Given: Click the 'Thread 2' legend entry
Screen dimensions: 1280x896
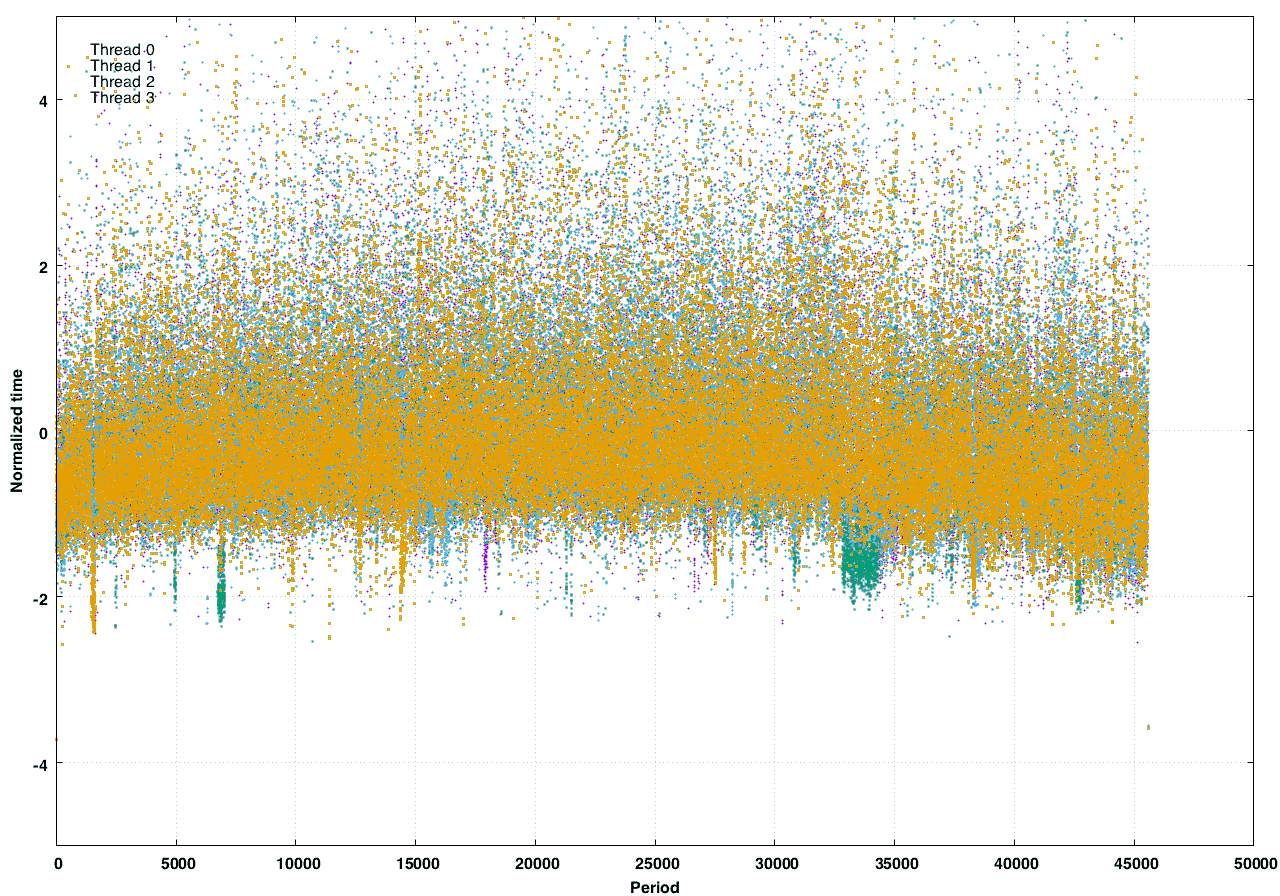Looking at the screenshot, I should pyautogui.click(x=122, y=81).
